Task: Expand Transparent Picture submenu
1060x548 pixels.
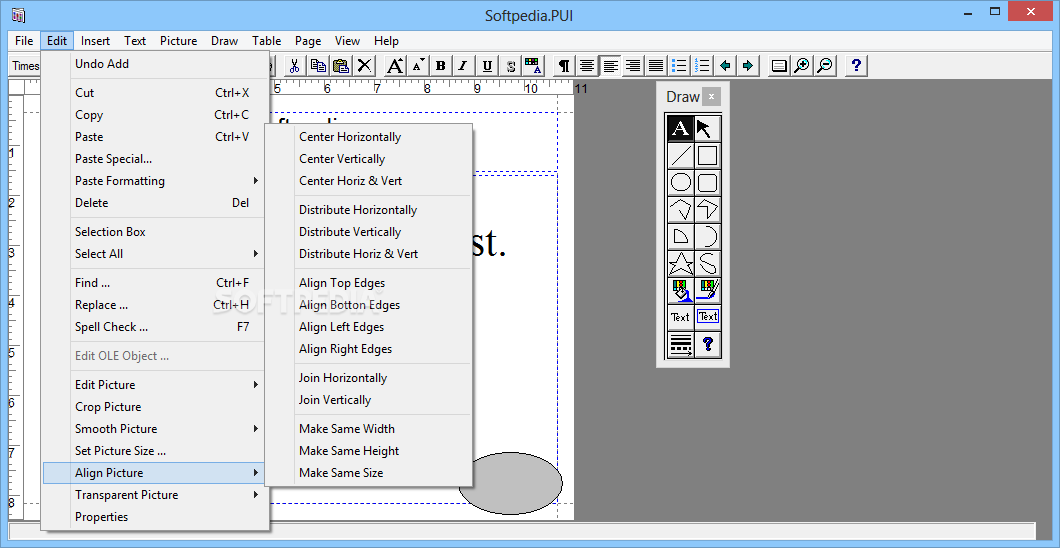Action: coord(155,495)
